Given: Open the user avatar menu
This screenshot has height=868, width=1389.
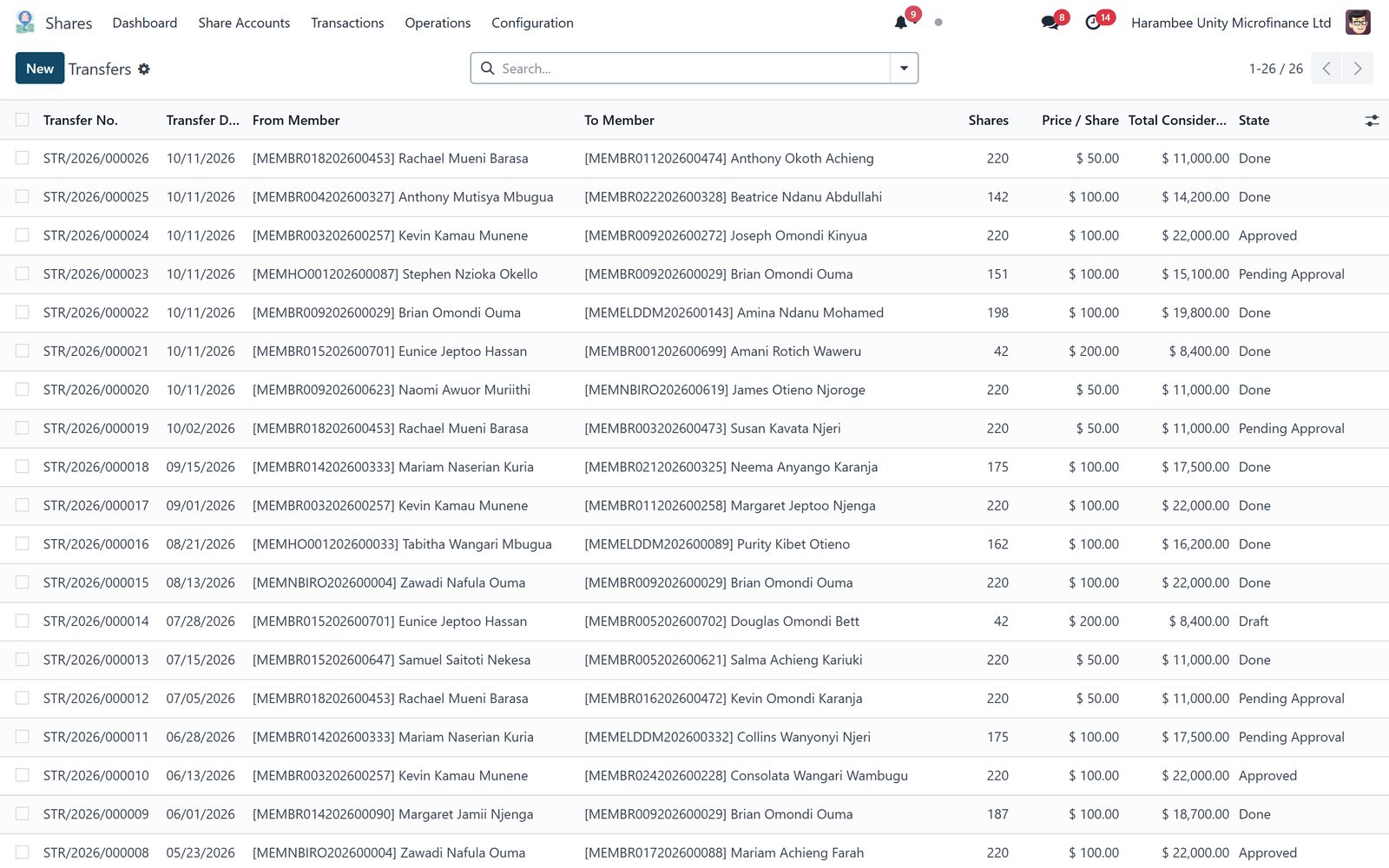Looking at the screenshot, I should click(1358, 23).
